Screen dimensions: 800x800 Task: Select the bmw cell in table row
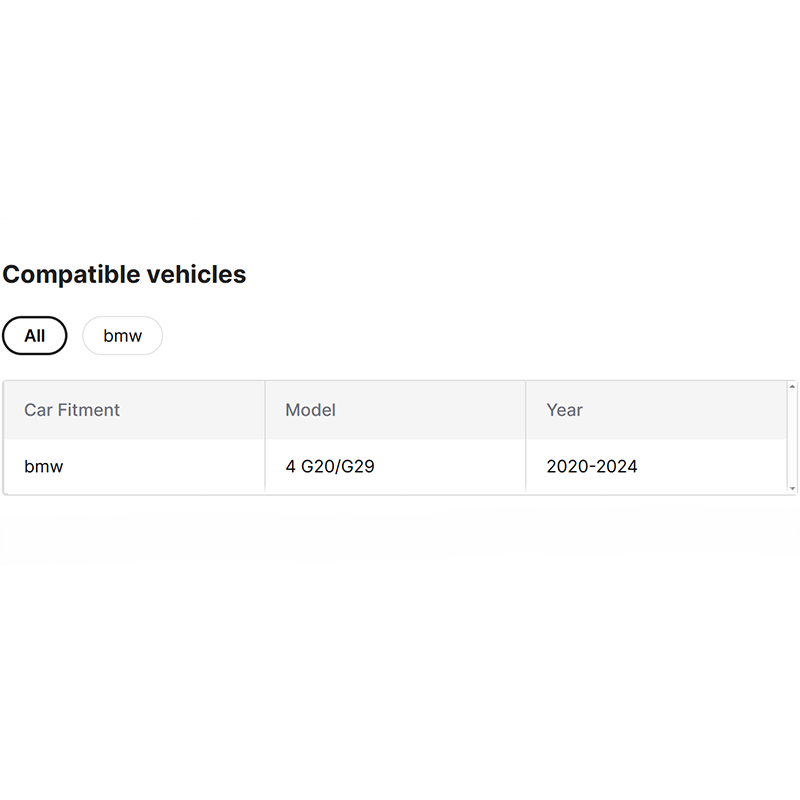(x=44, y=466)
